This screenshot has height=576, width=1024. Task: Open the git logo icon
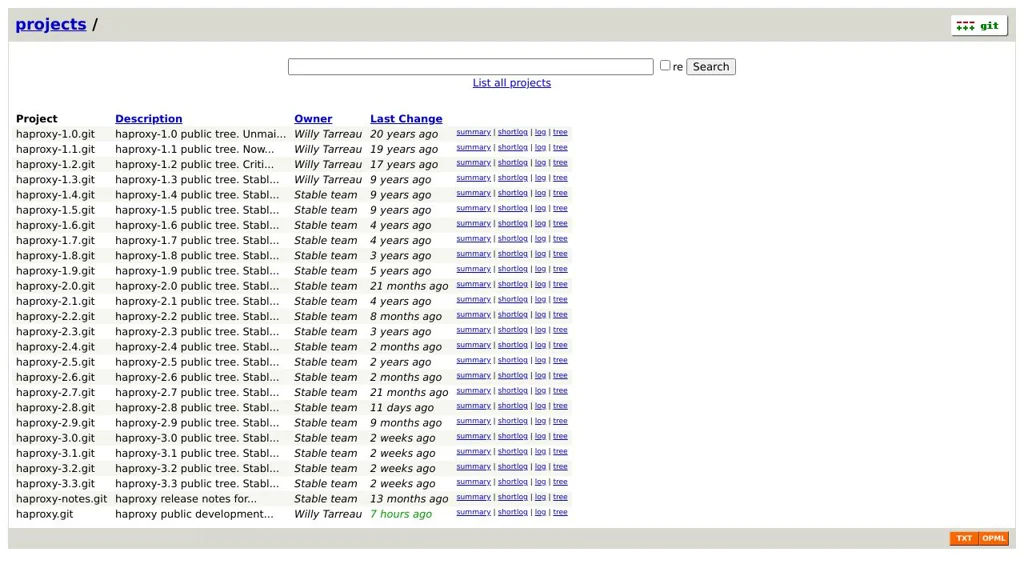coord(978,25)
